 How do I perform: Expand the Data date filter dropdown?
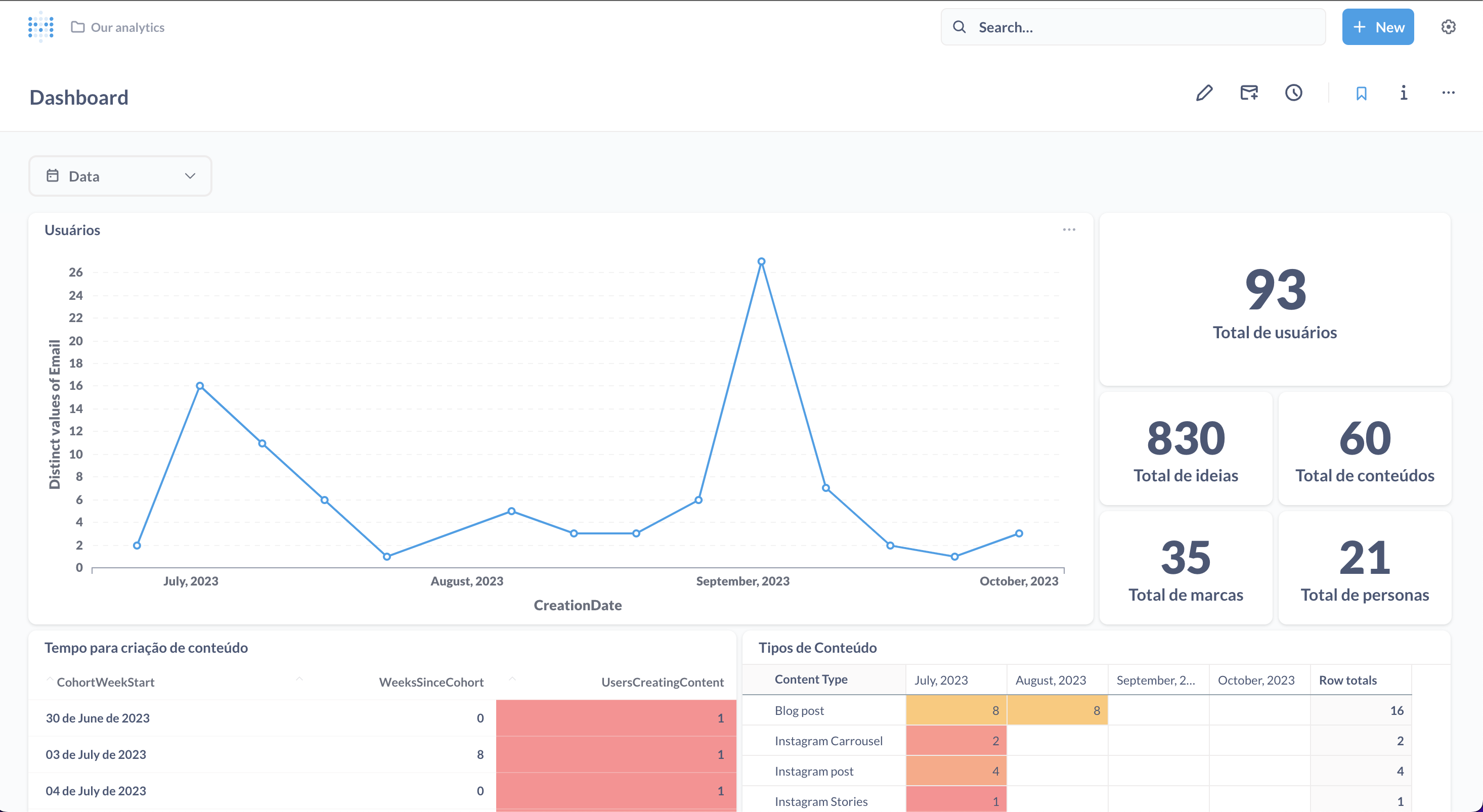pyautogui.click(x=120, y=176)
